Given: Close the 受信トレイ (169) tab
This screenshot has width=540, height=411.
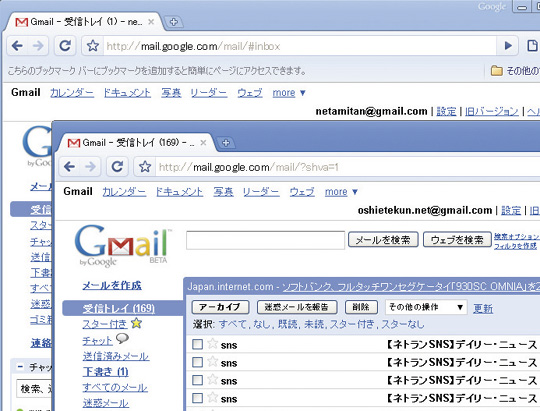Looking at the screenshot, I should click(x=203, y=143).
